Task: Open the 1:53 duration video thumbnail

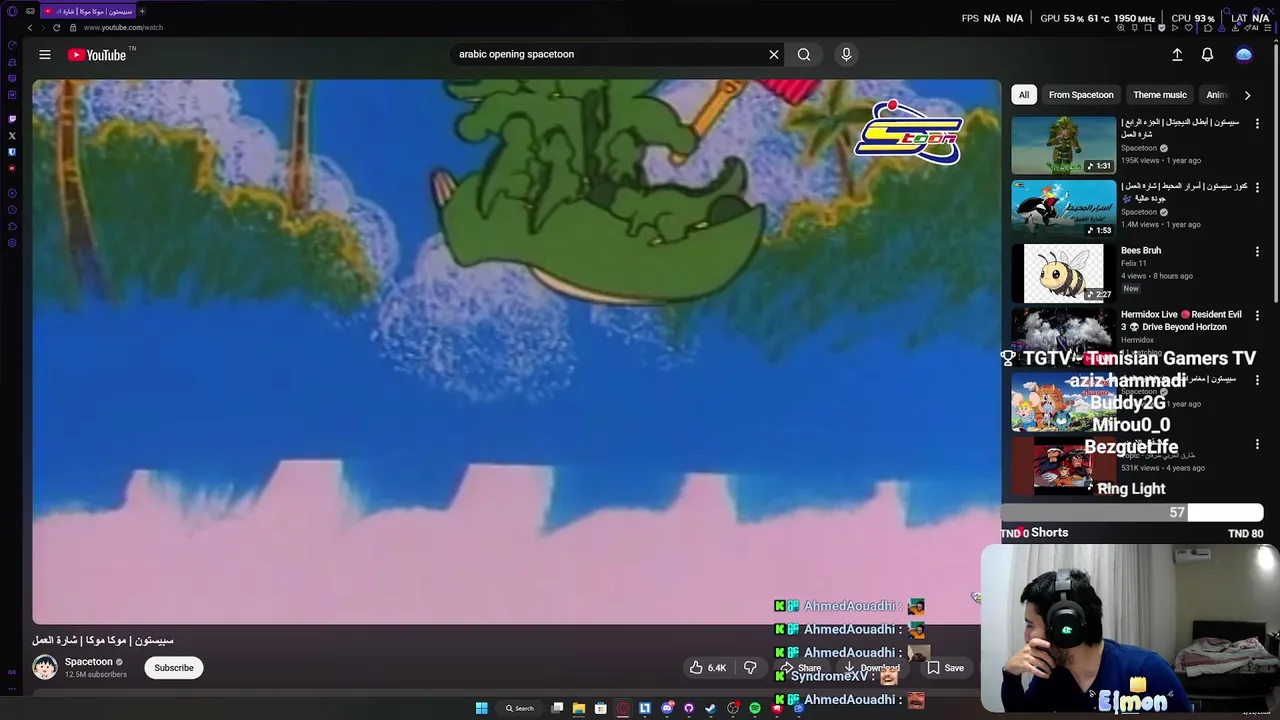Action: tap(1063, 209)
